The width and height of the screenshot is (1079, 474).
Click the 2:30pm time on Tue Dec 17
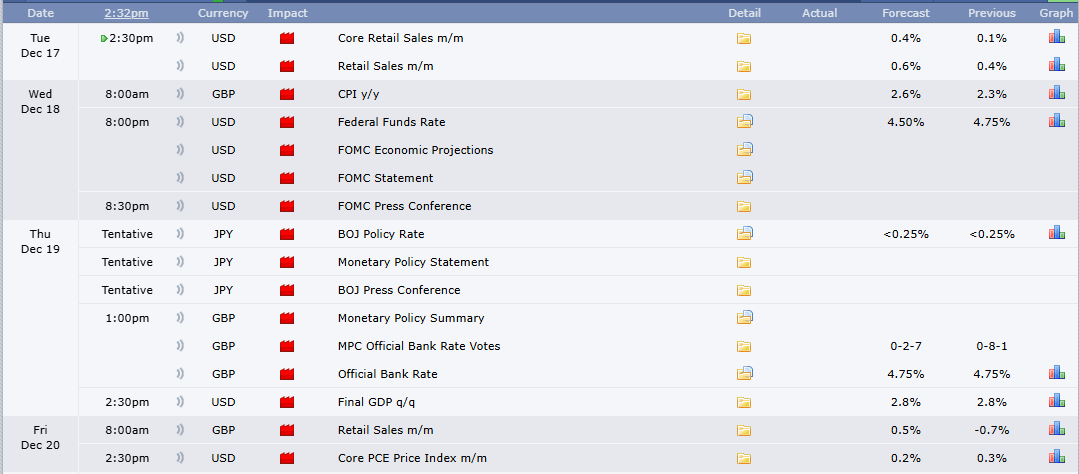tap(131, 39)
